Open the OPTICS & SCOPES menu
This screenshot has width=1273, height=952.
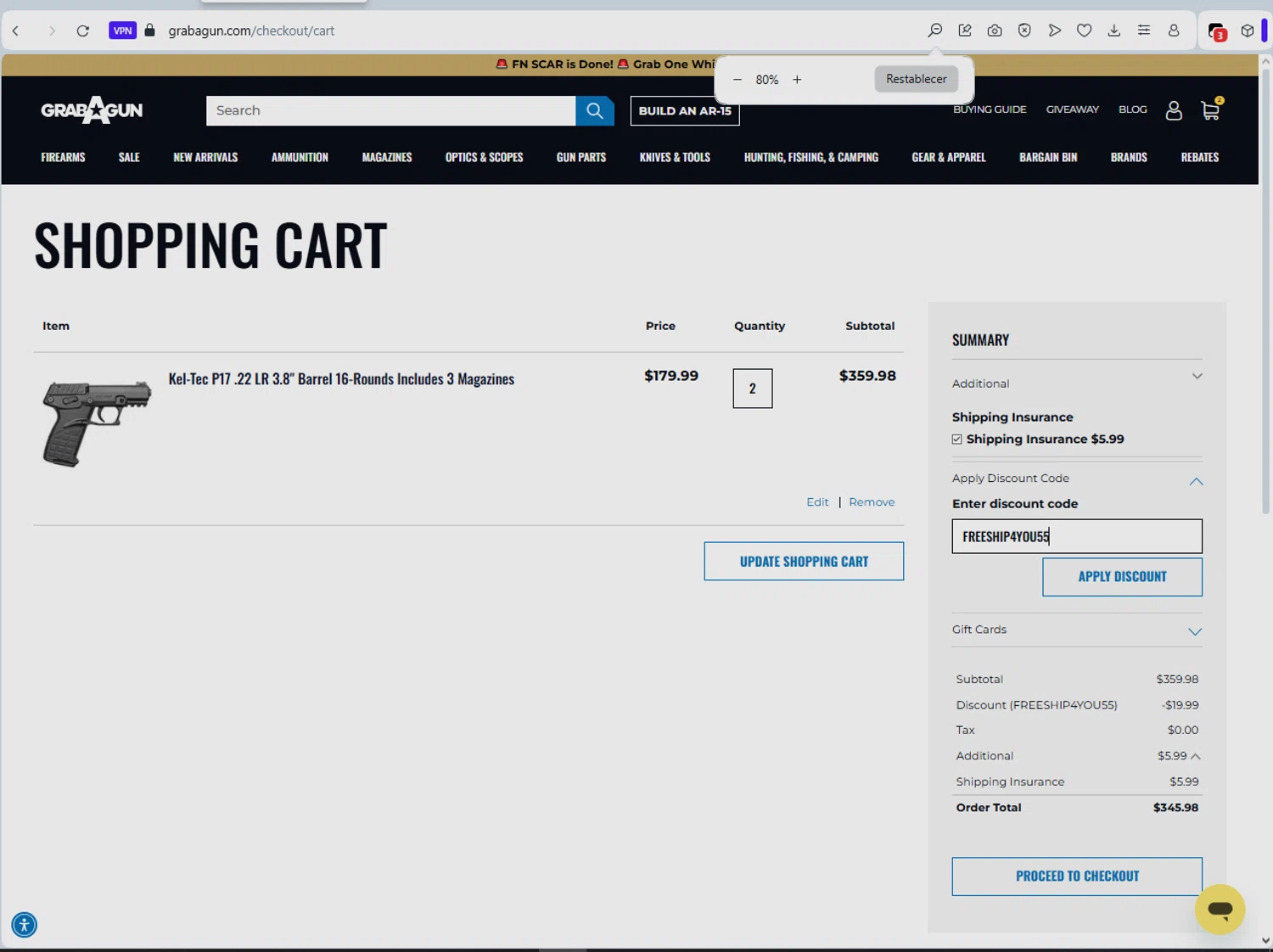tap(485, 157)
